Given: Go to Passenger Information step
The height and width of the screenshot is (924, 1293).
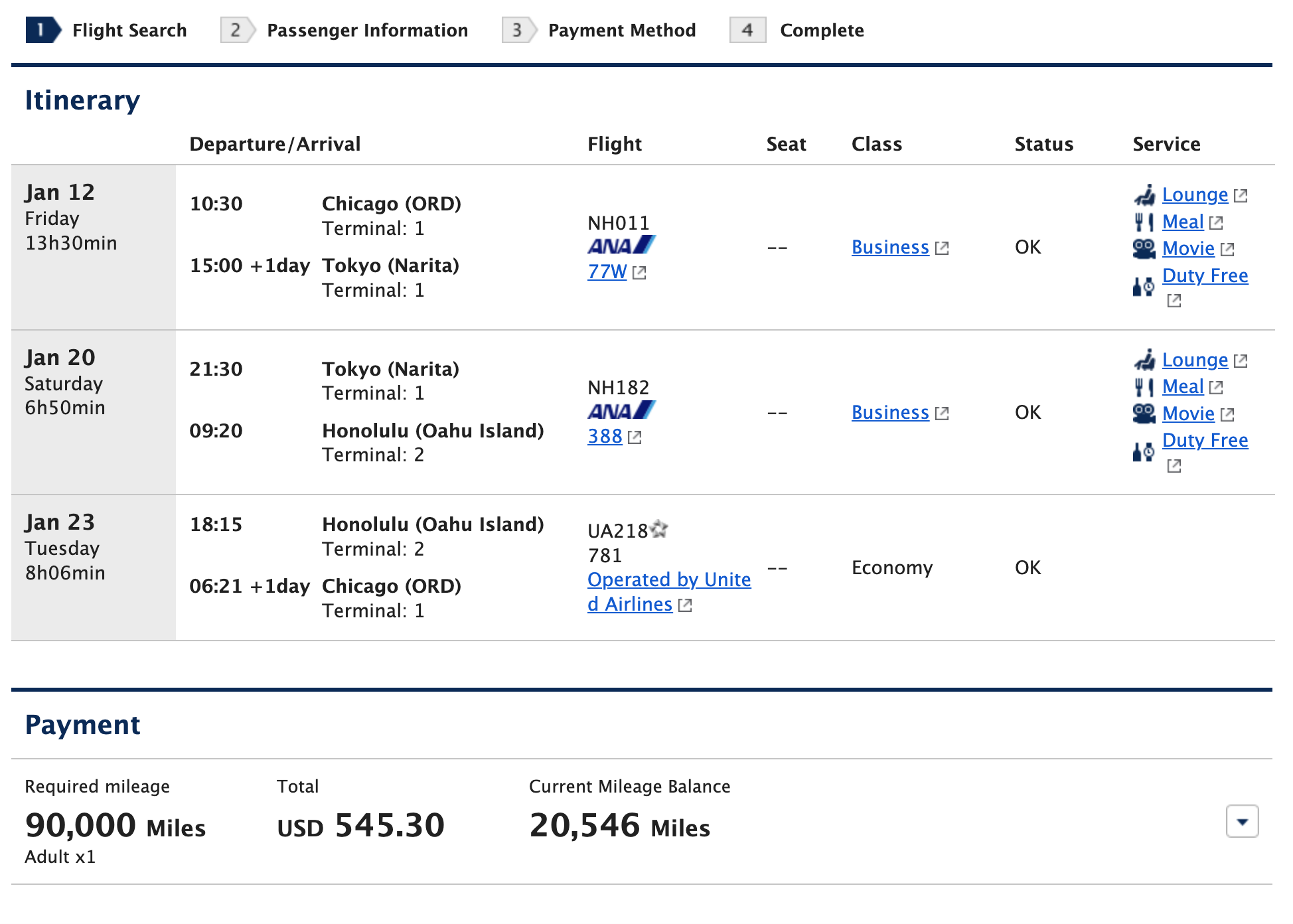Looking at the screenshot, I should click(344, 30).
